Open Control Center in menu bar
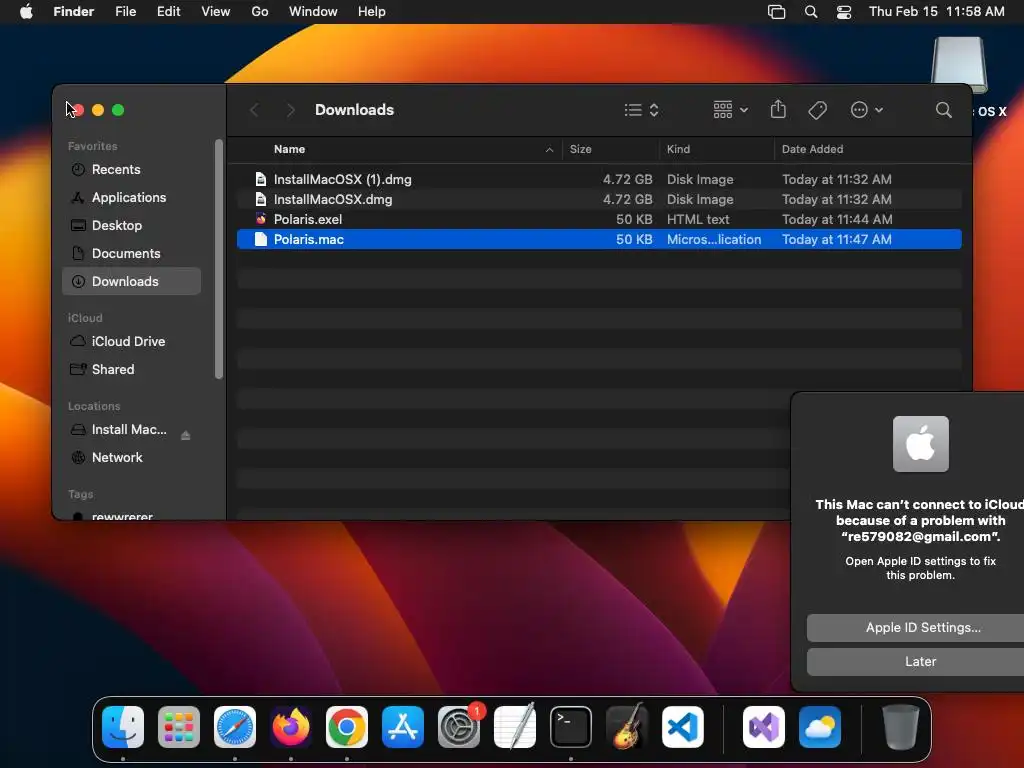 click(x=844, y=12)
